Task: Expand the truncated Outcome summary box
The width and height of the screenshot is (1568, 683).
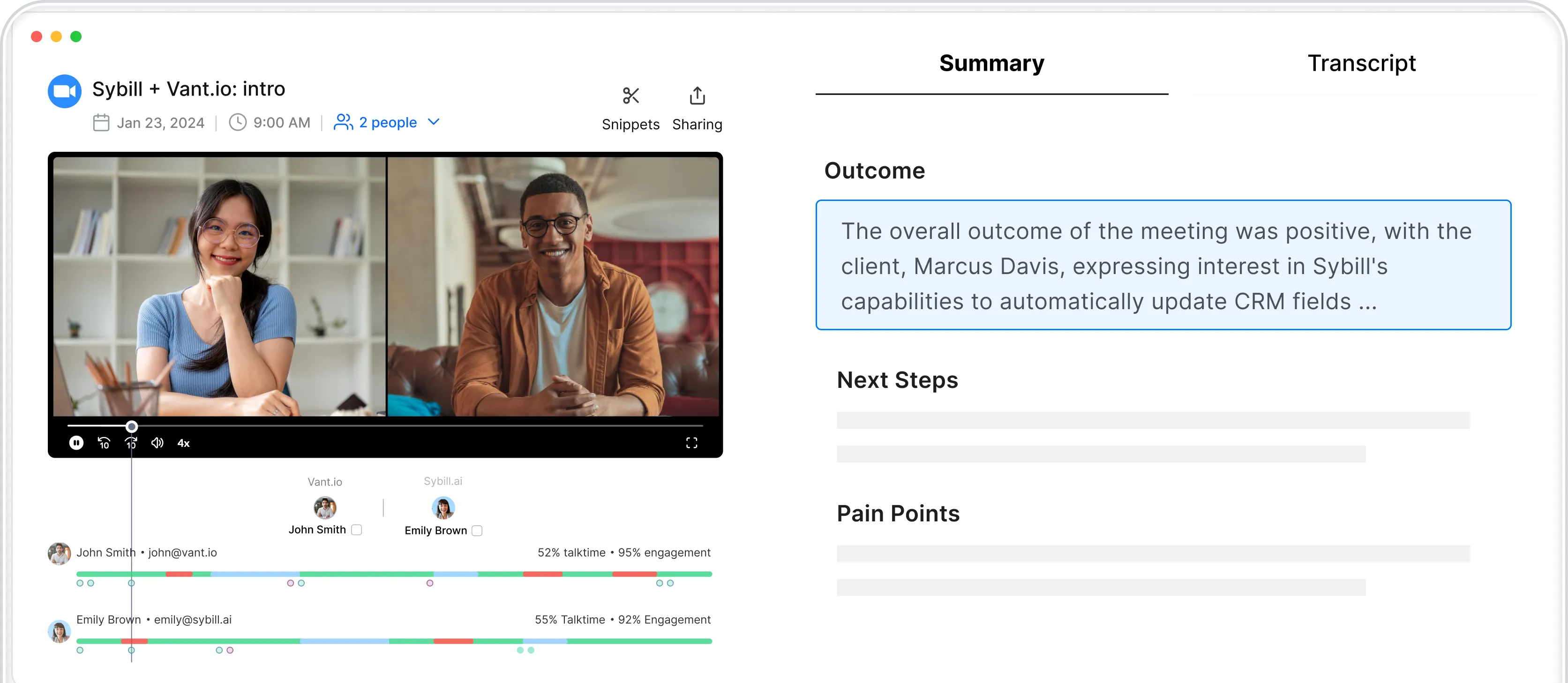Action: 1163,265
